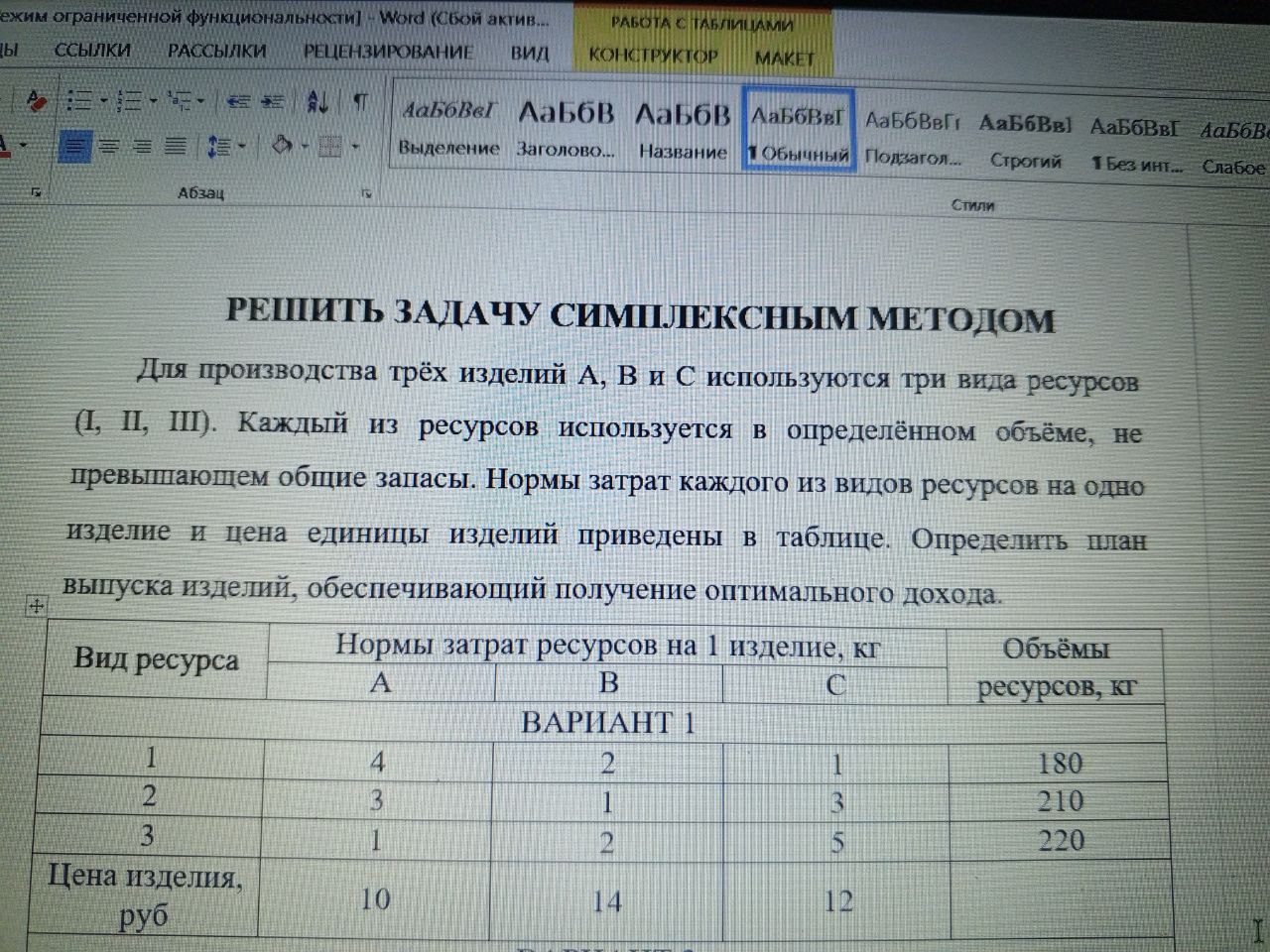Open shading color dropdown arrow
This screenshot has height=952, width=1270.
(305, 148)
